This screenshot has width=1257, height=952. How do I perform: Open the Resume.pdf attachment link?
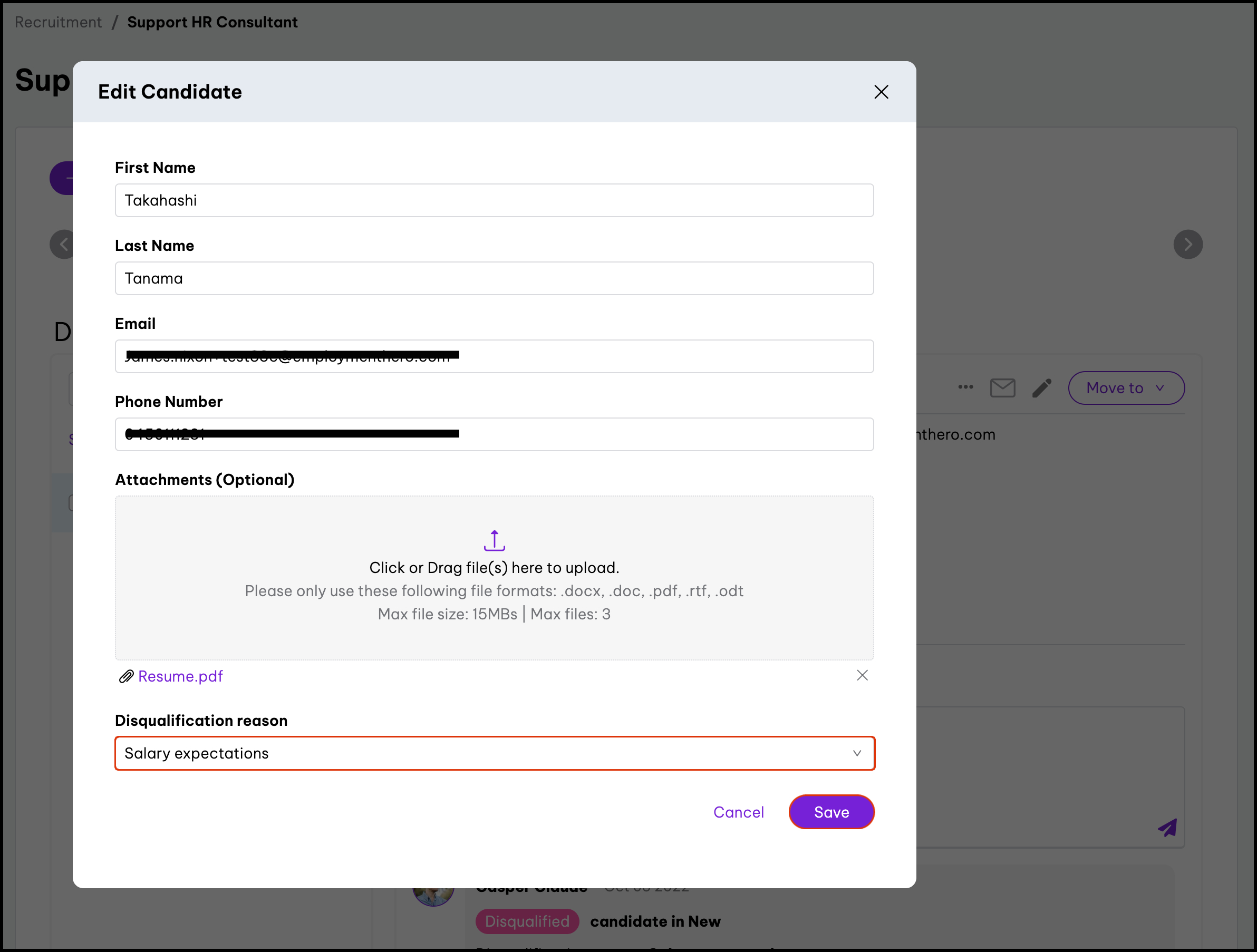tap(180, 676)
